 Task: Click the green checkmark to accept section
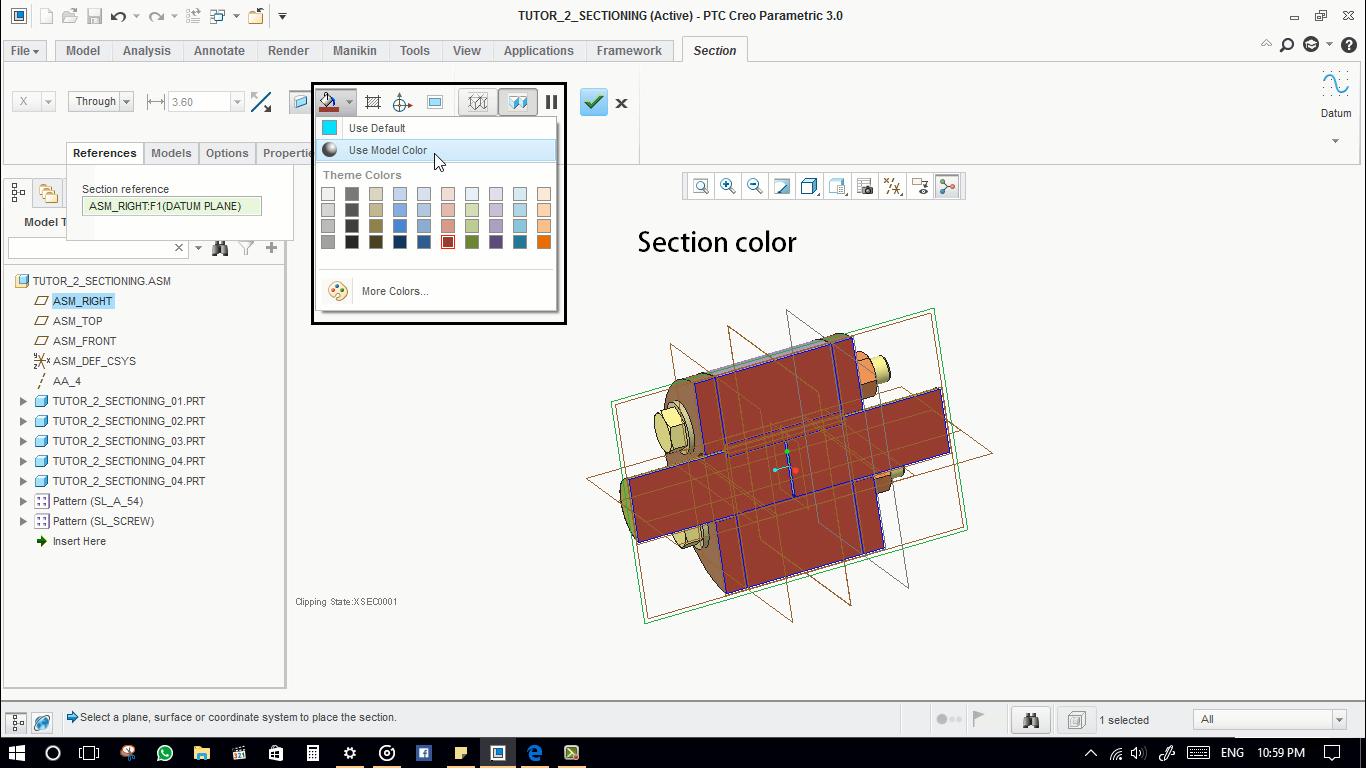[x=593, y=102]
